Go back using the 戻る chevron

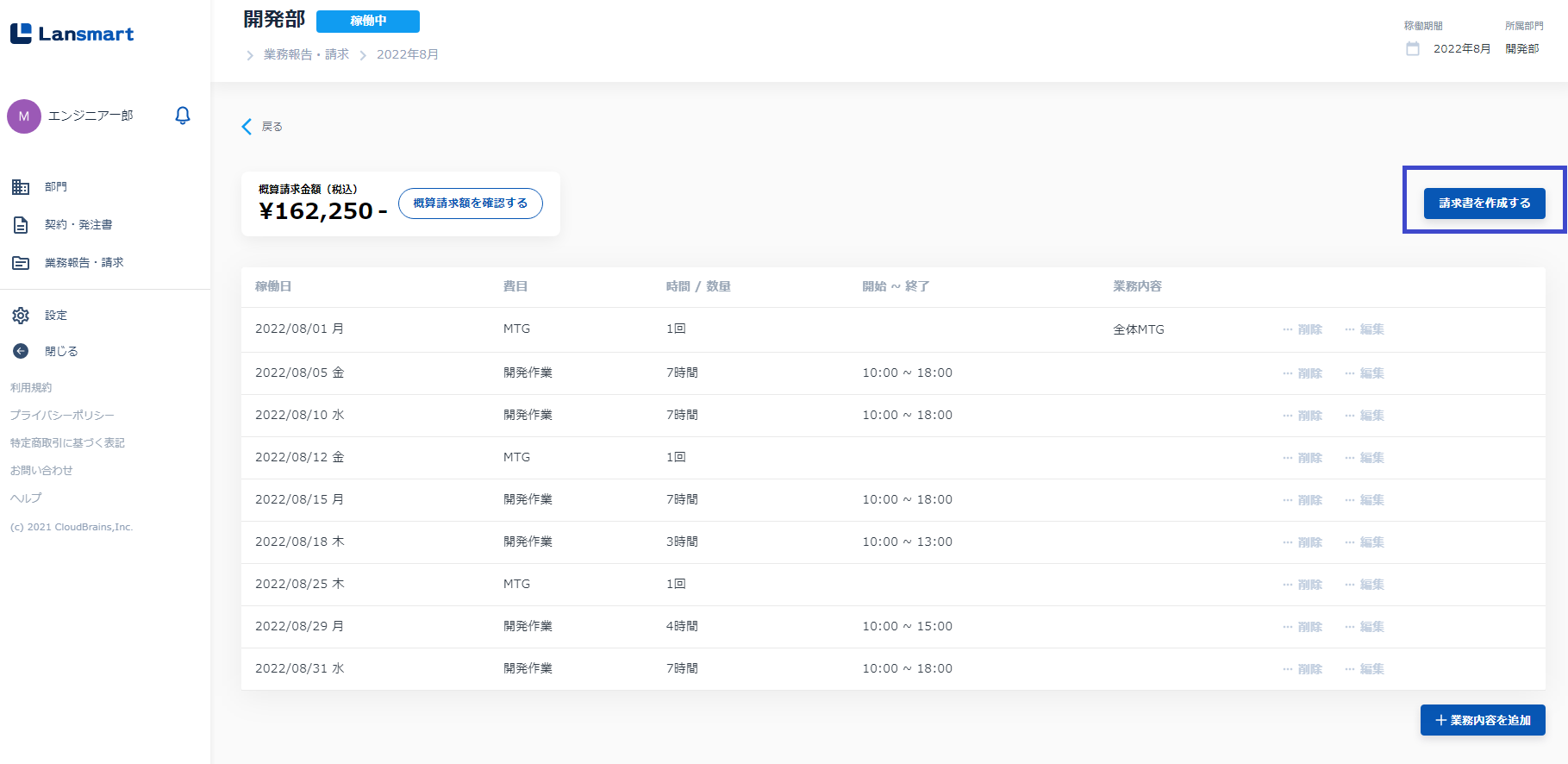[x=247, y=127]
